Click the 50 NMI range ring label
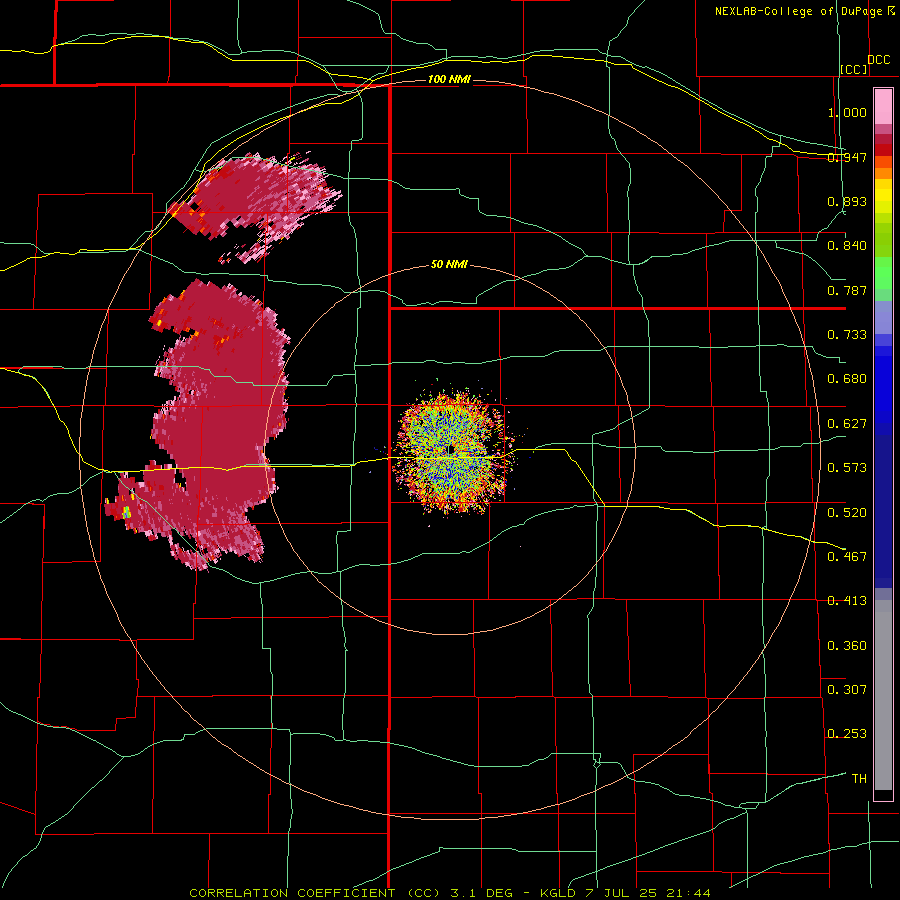Viewport: 900px width, 900px height. (x=449, y=264)
